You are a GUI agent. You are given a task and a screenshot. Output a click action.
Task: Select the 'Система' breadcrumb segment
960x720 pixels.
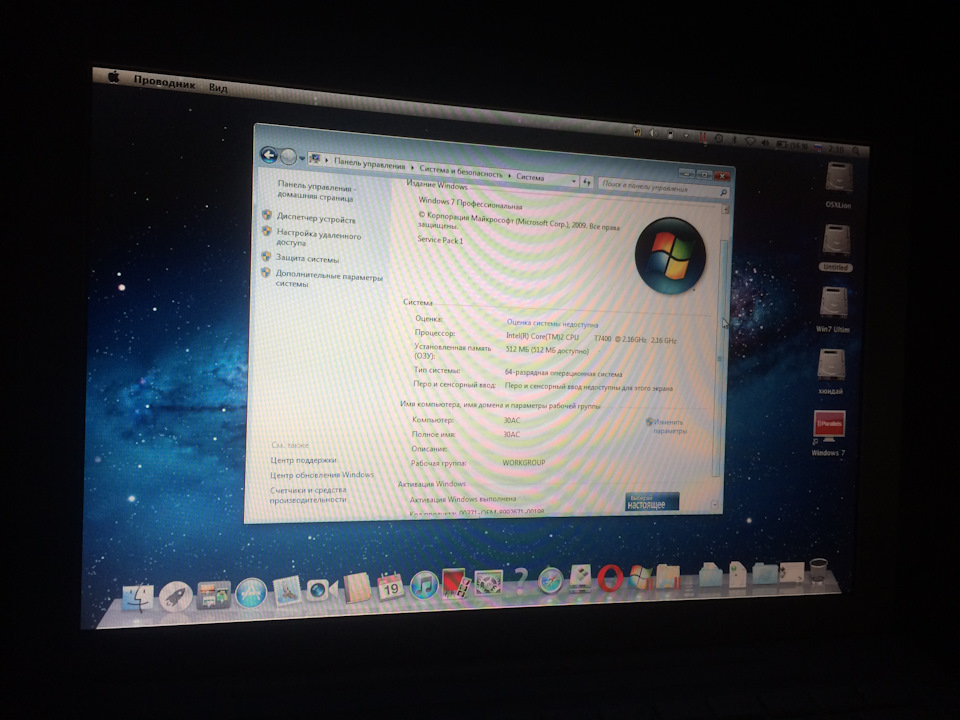530,177
